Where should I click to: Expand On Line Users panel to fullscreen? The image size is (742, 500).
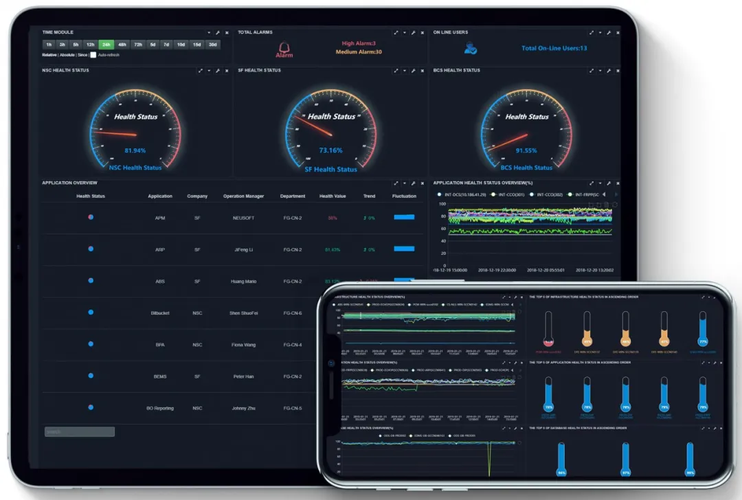tap(592, 33)
